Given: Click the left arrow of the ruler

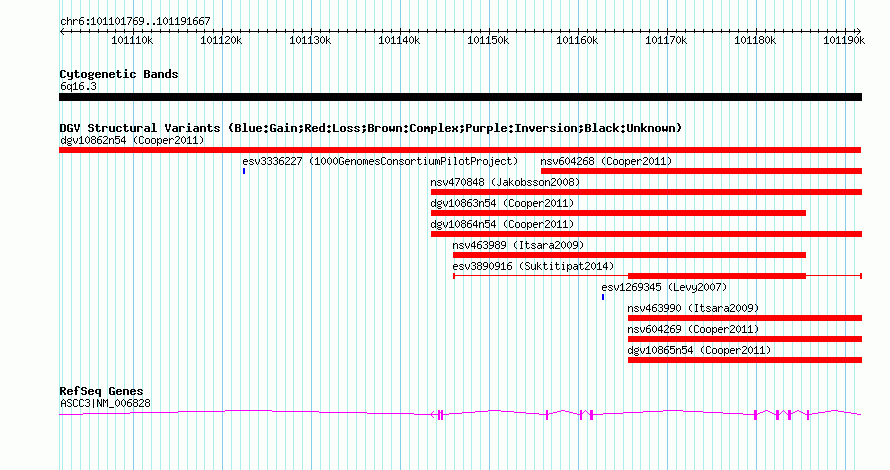Looking at the screenshot, I should coord(62,32).
